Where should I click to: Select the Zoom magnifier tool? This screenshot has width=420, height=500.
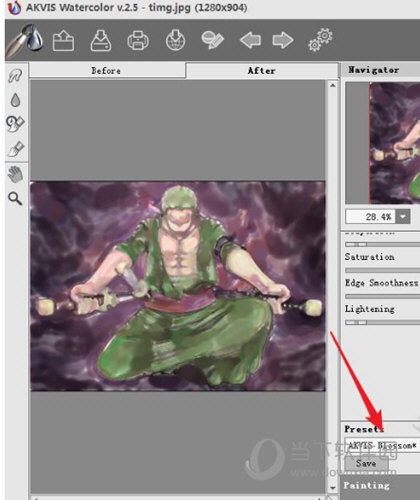click(x=15, y=199)
